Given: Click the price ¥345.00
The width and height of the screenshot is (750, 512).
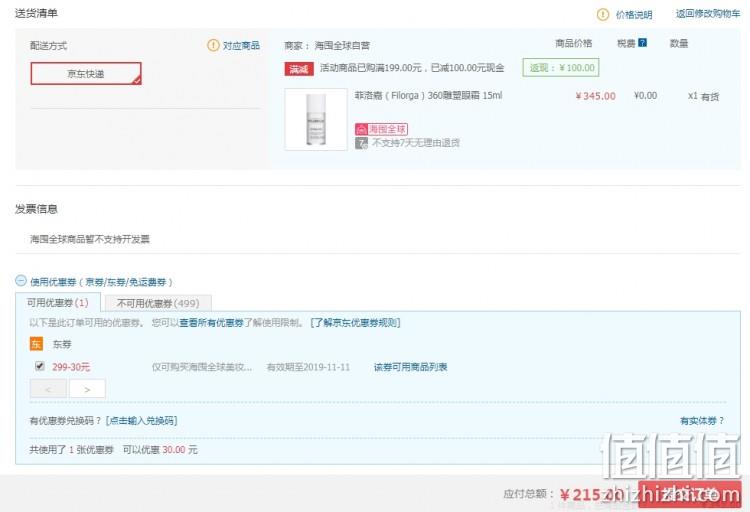Looking at the screenshot, I should 596,96.
